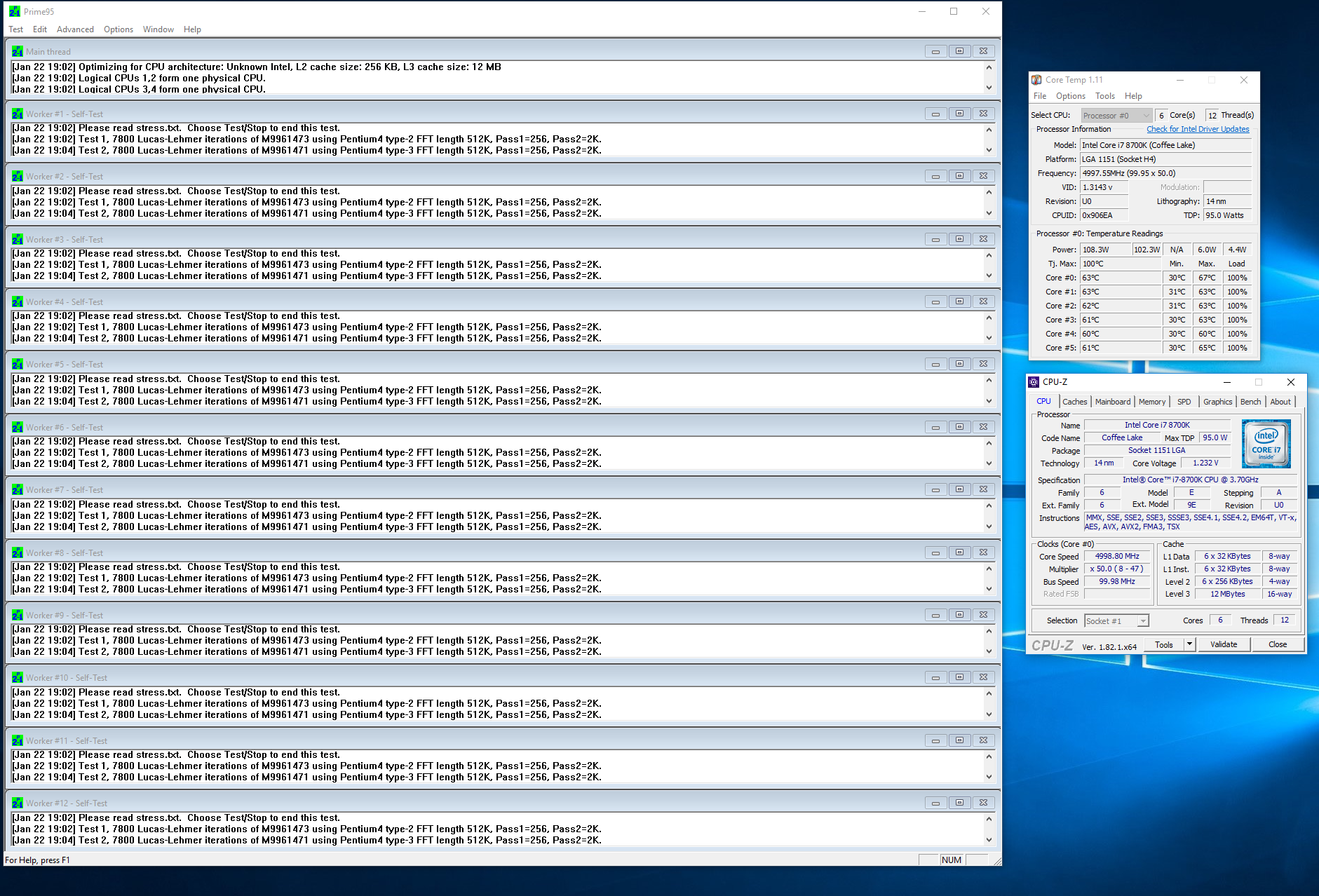Click the Main thread window icon
This screenshot has width=1319, height=896.
[x=18, y=51]
